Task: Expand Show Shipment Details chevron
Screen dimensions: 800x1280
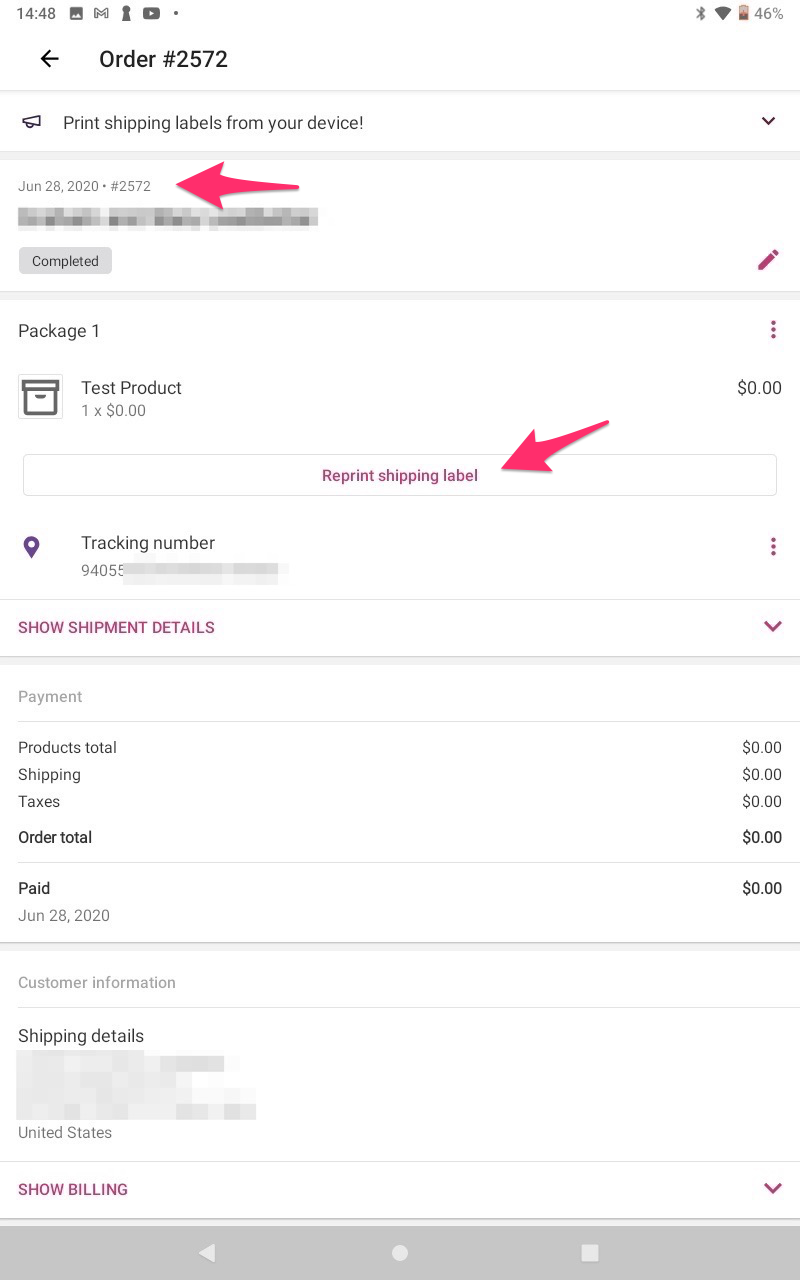Action: click(x=772, y=626)
